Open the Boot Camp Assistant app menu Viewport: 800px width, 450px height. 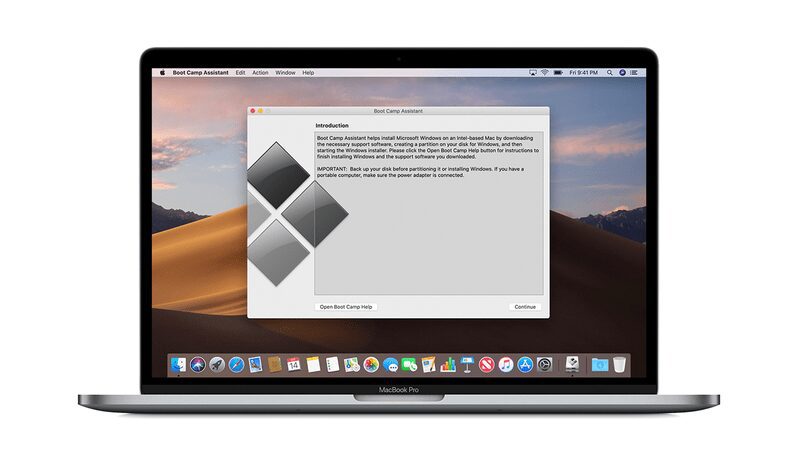200,73
